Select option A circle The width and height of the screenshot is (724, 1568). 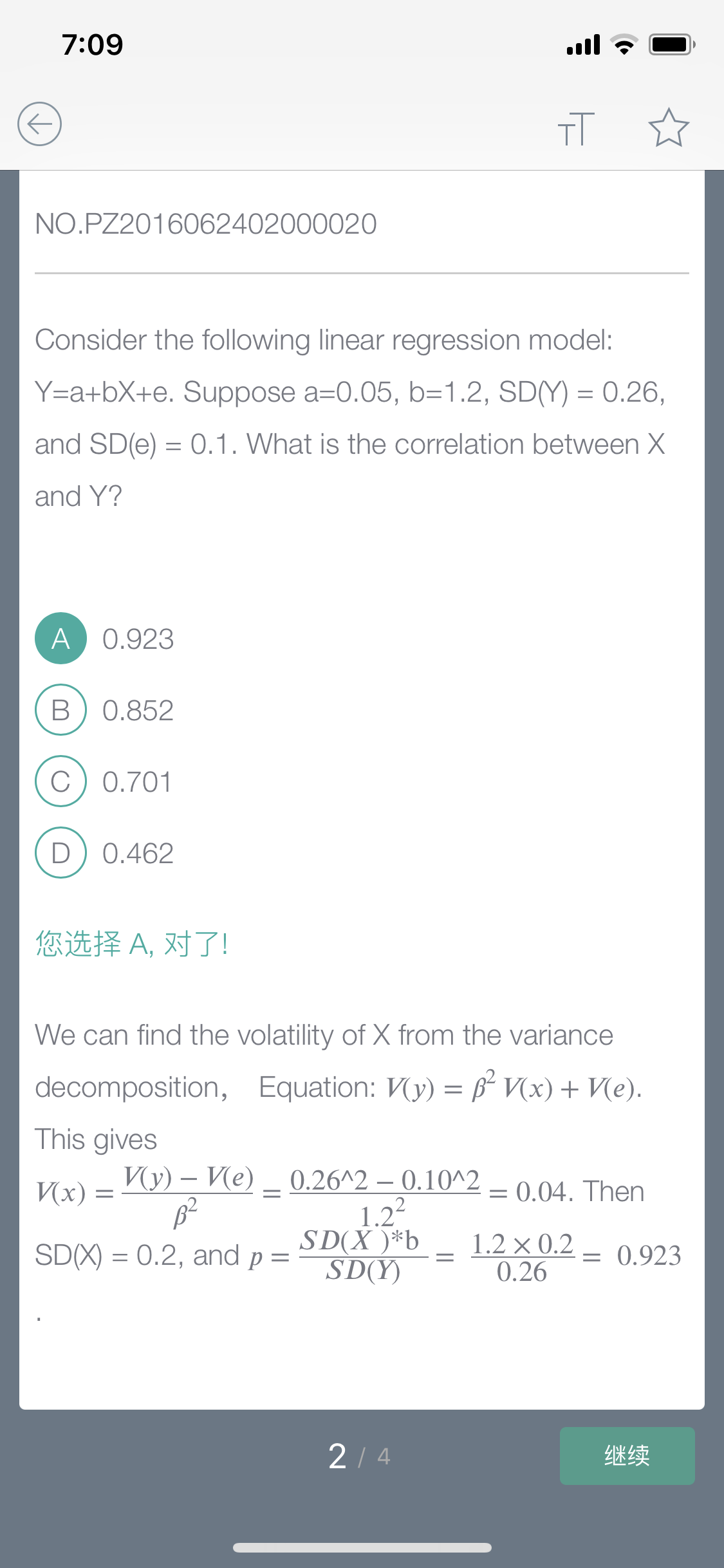click(x=60, y=638)
